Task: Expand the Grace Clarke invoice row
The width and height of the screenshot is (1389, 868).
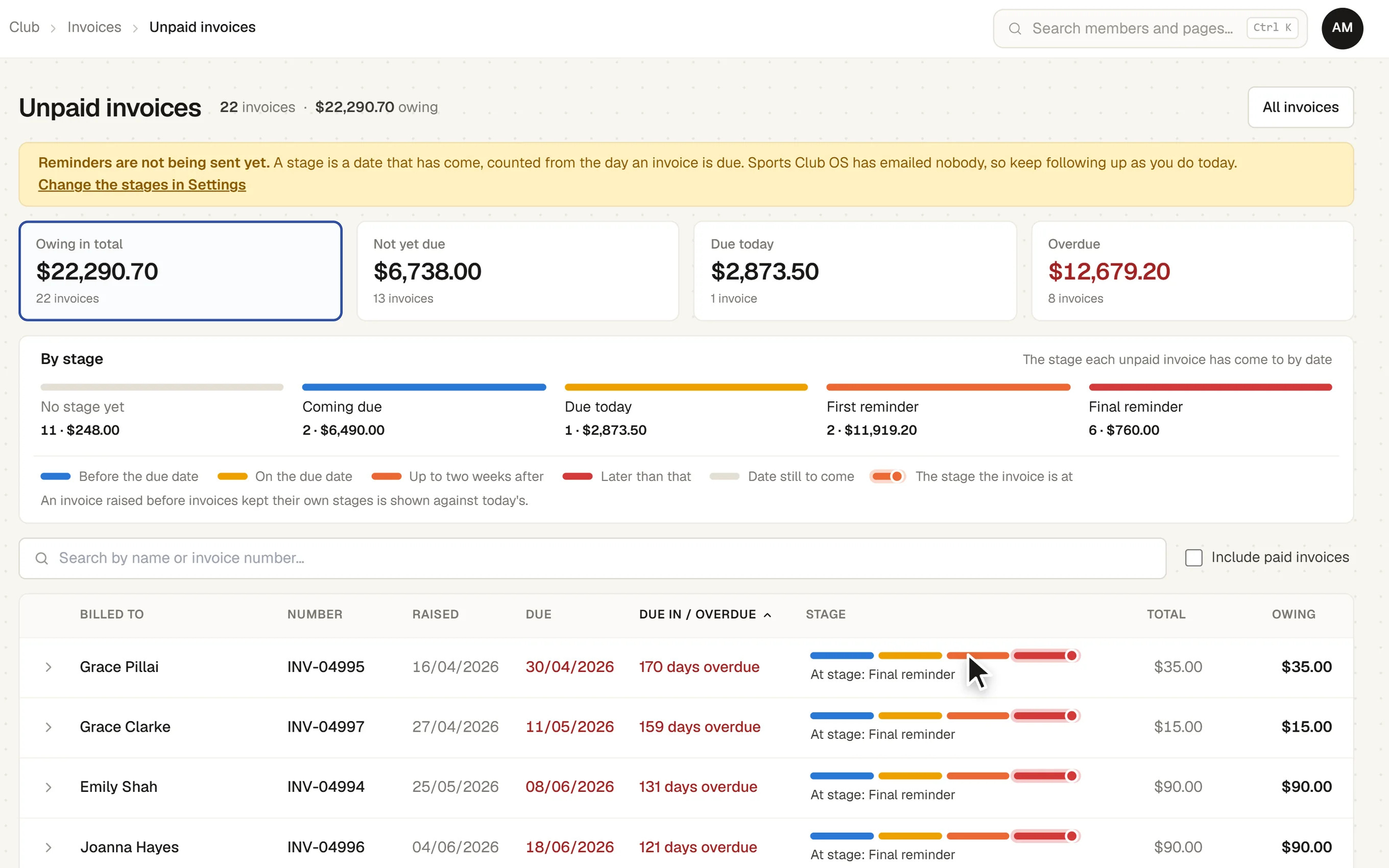Action: (49, 728)
